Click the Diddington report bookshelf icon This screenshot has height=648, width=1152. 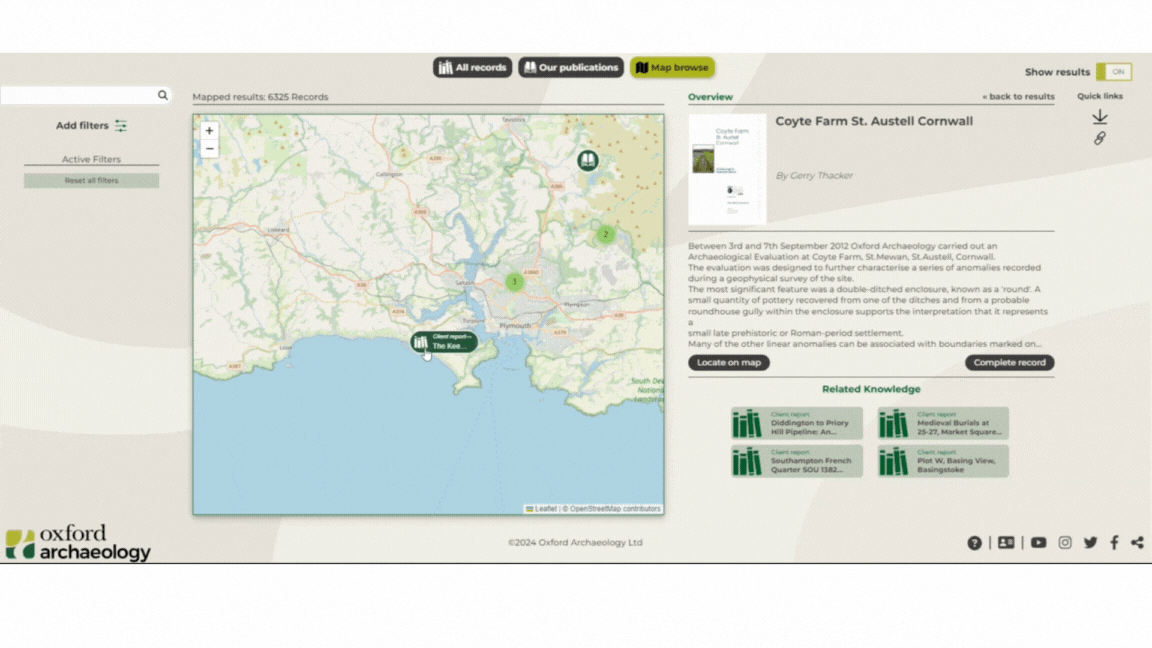tap(747, 424)
